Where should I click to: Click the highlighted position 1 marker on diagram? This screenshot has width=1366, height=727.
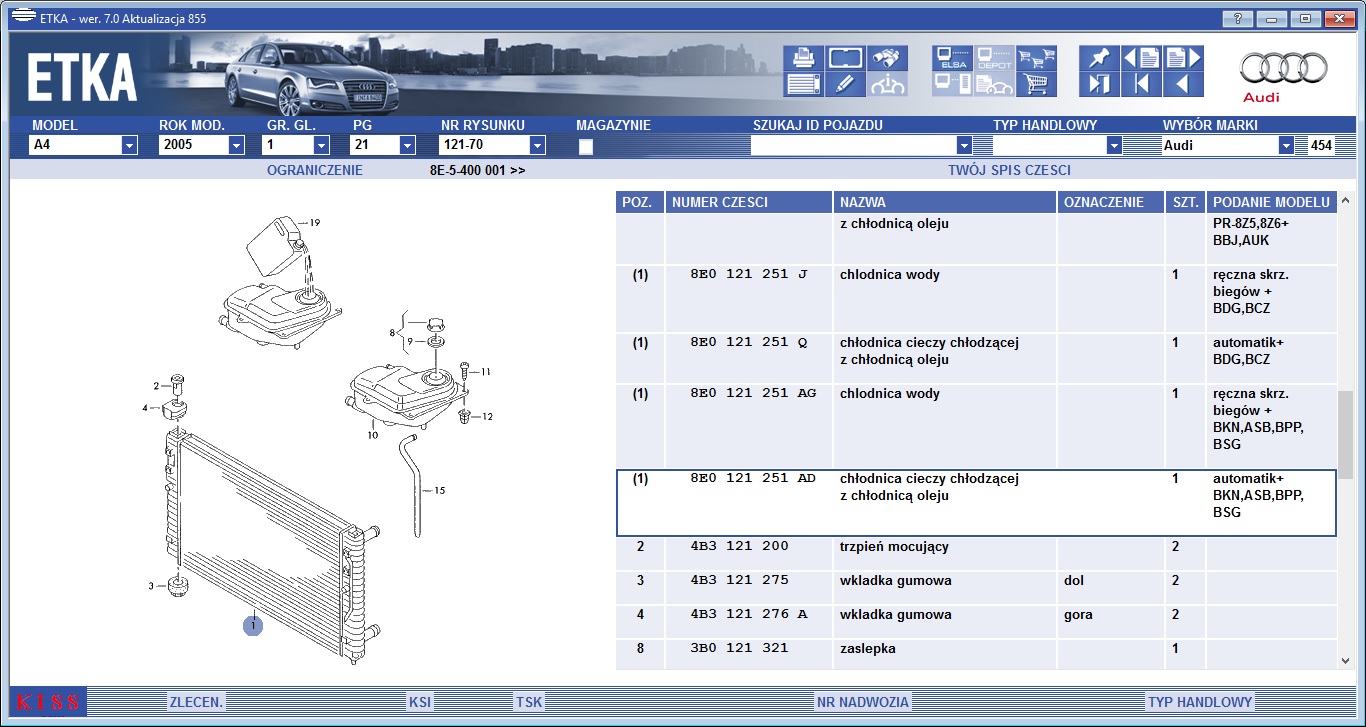[253, 626]
